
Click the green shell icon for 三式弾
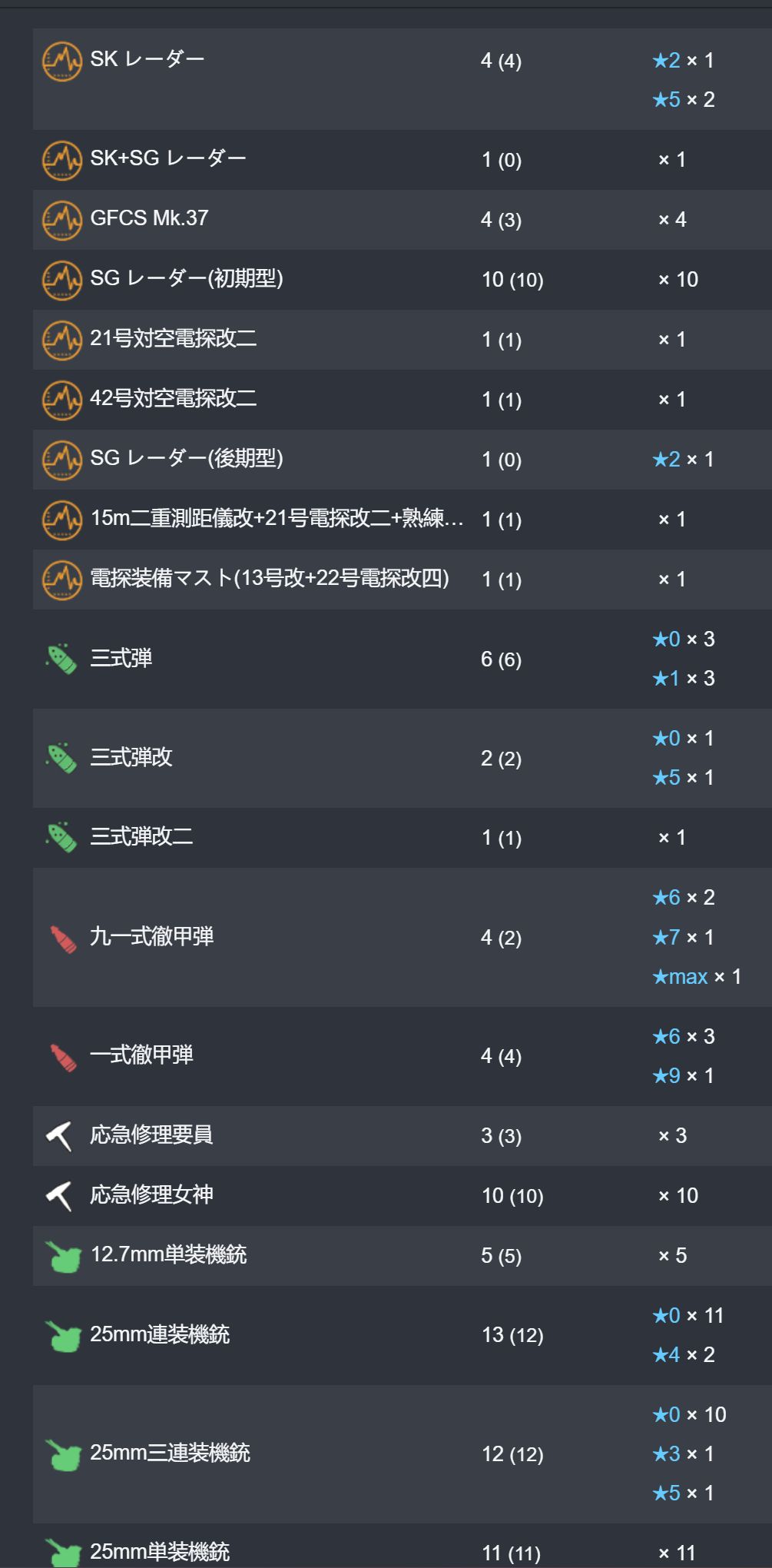pos(61,659)
